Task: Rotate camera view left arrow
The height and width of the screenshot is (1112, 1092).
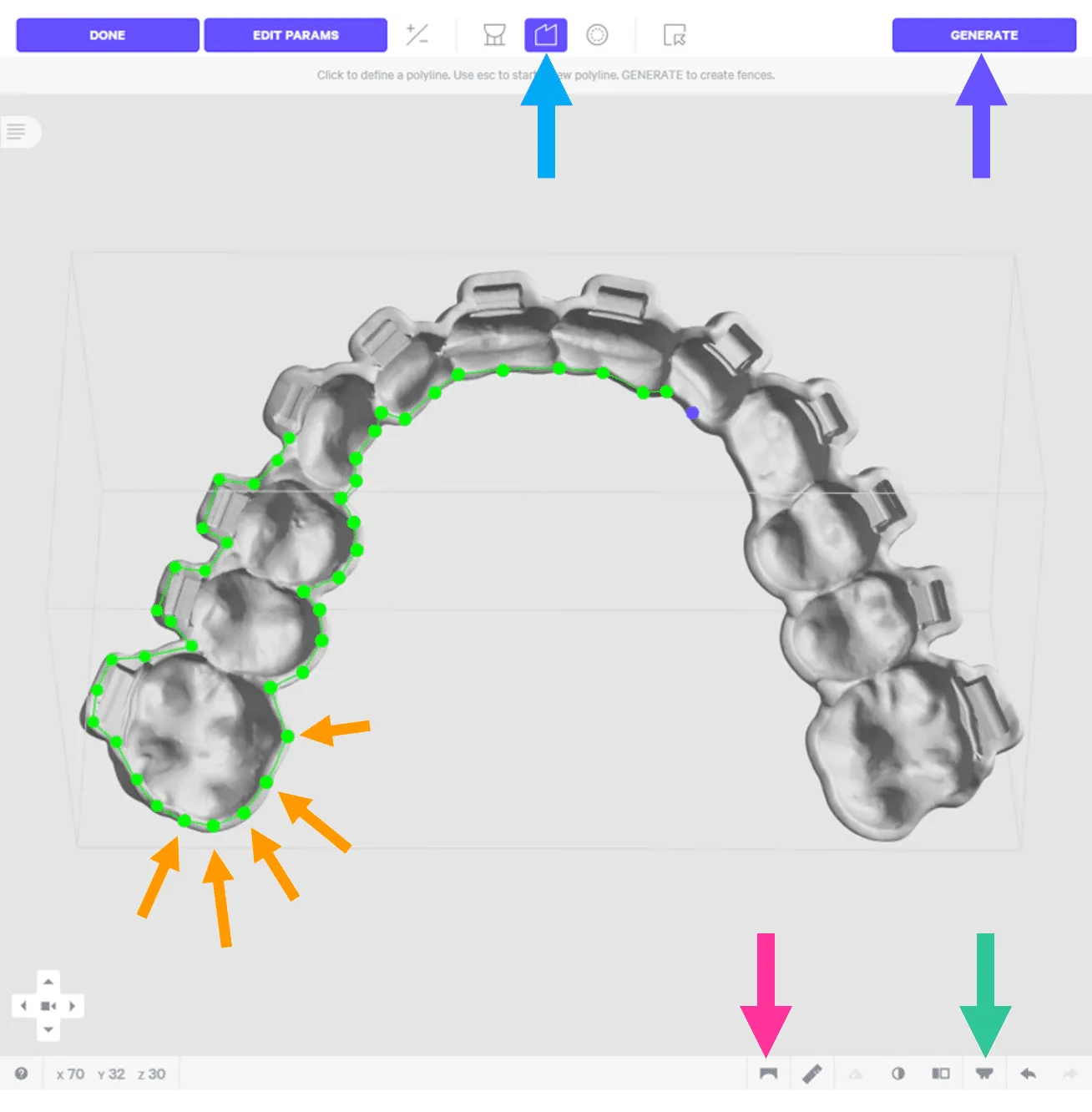Action: tap(23, 1006)
